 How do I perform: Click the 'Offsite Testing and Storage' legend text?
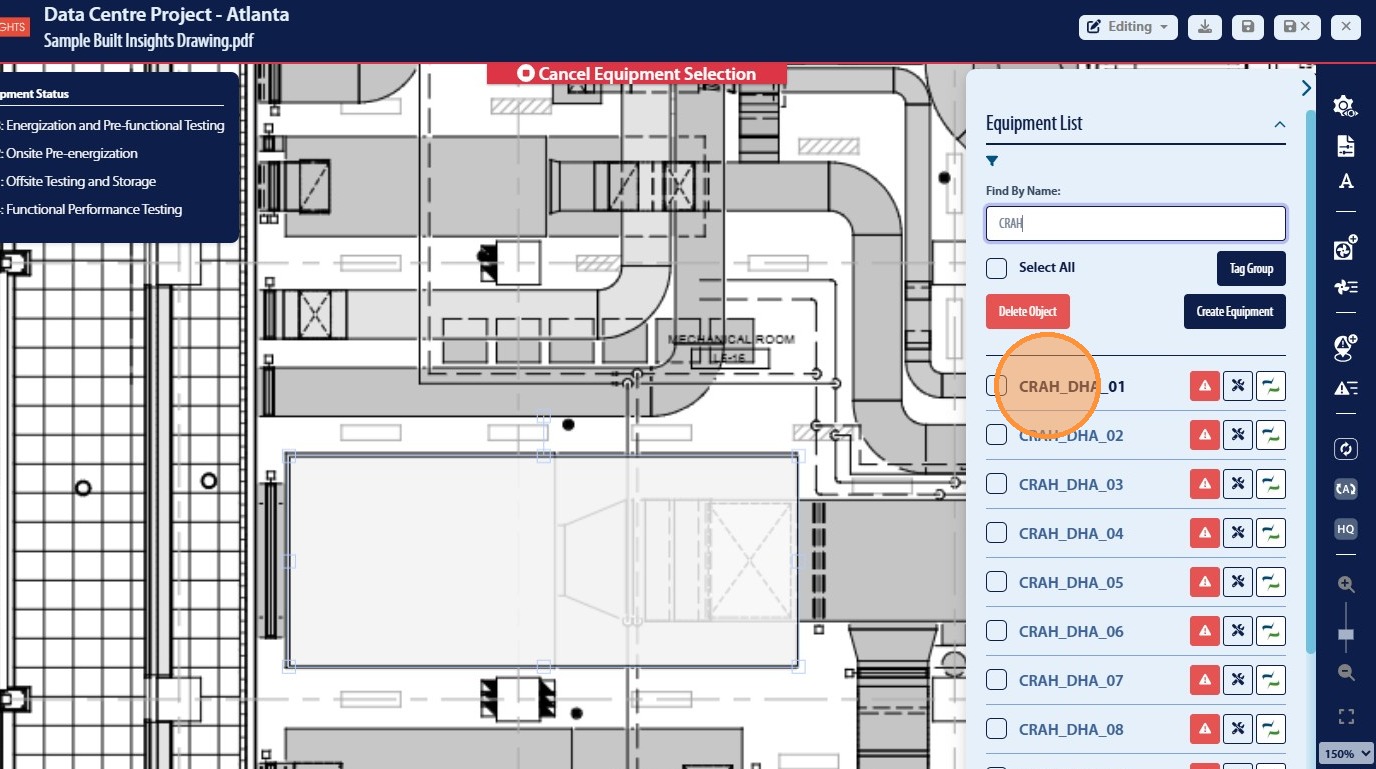pyautogui.click(x=81, y=182)
